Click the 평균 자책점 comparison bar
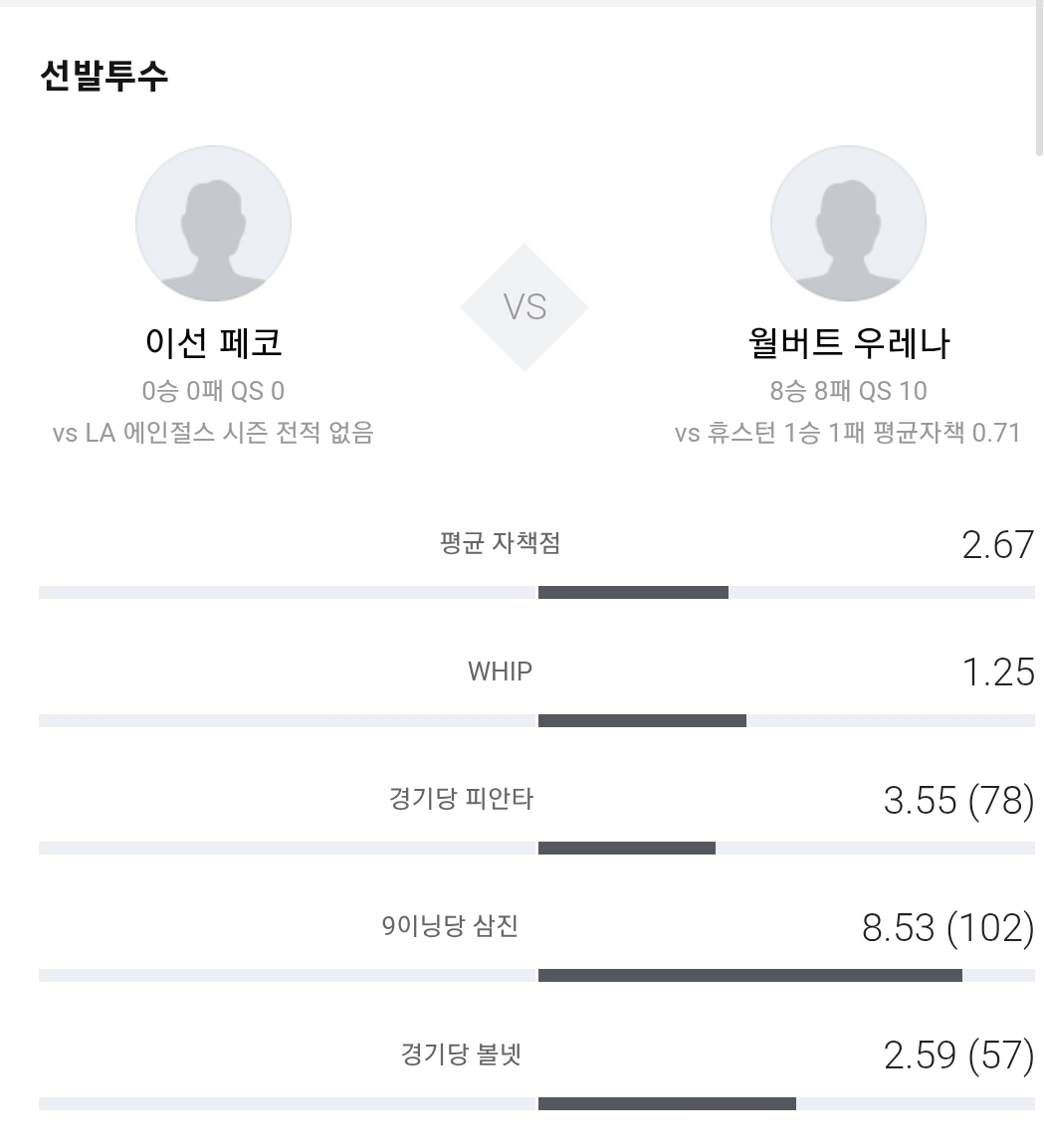Image resolution: width=1044 pixels, height=1148 pixels. (x=536, y=592)
